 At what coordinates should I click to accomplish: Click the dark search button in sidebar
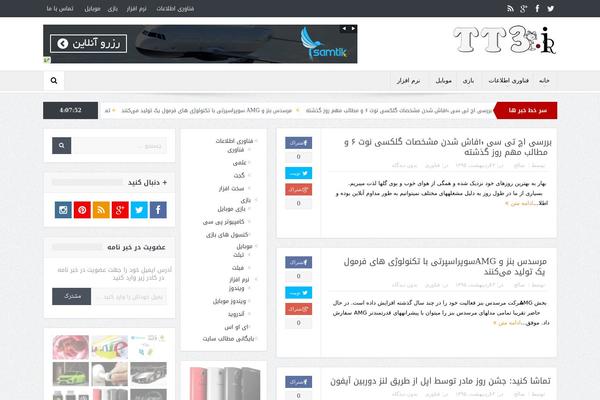[x=62, y=145]
